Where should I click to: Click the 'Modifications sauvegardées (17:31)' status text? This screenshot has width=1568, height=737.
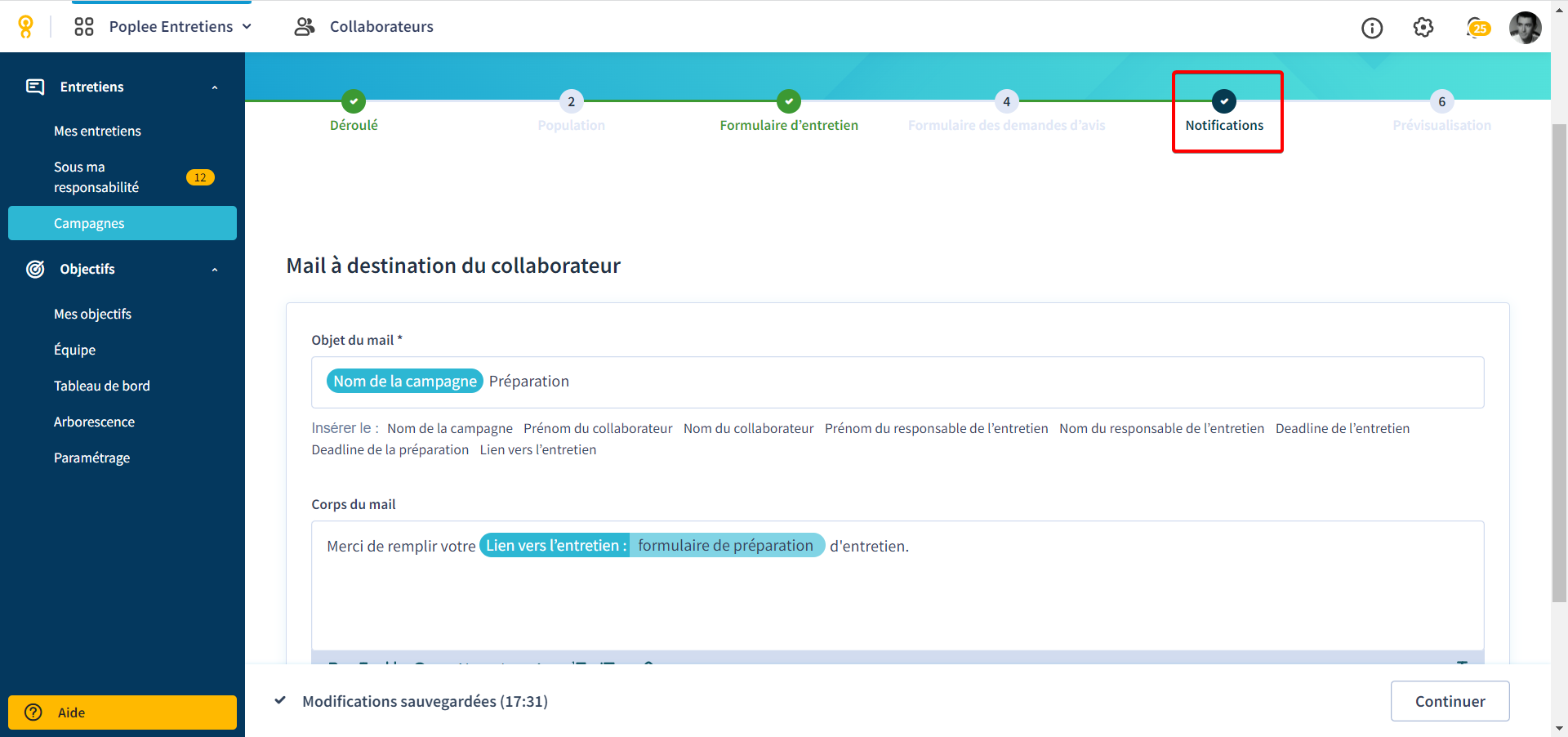tap(425, 701)
